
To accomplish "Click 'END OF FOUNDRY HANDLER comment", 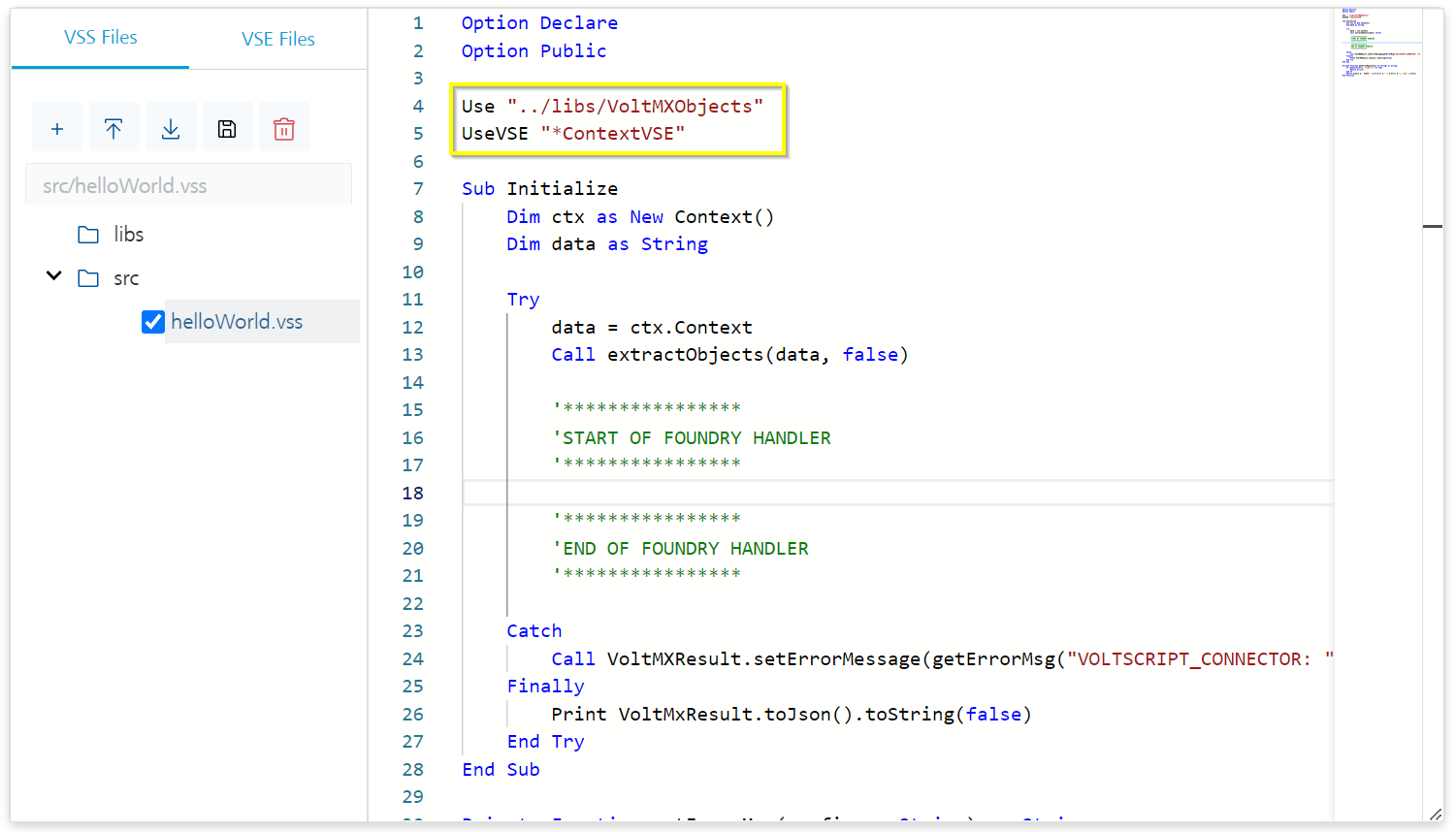I will click(680, 549).
